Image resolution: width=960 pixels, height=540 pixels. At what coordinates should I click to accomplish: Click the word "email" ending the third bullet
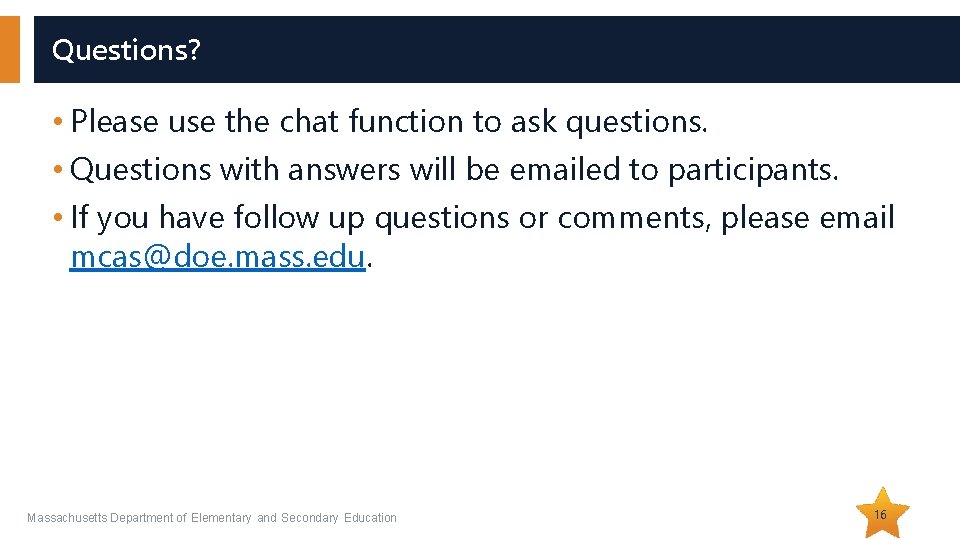point(857,217)
